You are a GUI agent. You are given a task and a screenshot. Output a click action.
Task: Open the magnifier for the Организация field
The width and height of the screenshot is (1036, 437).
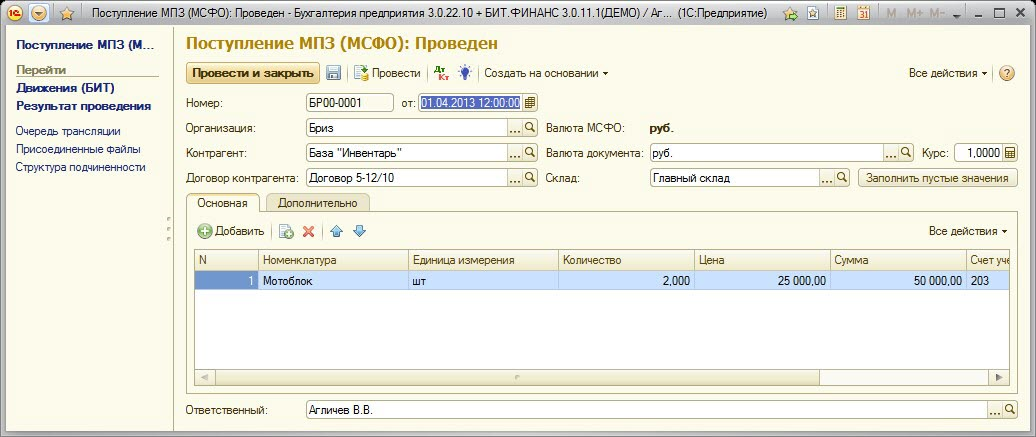[x=531, y=128]
